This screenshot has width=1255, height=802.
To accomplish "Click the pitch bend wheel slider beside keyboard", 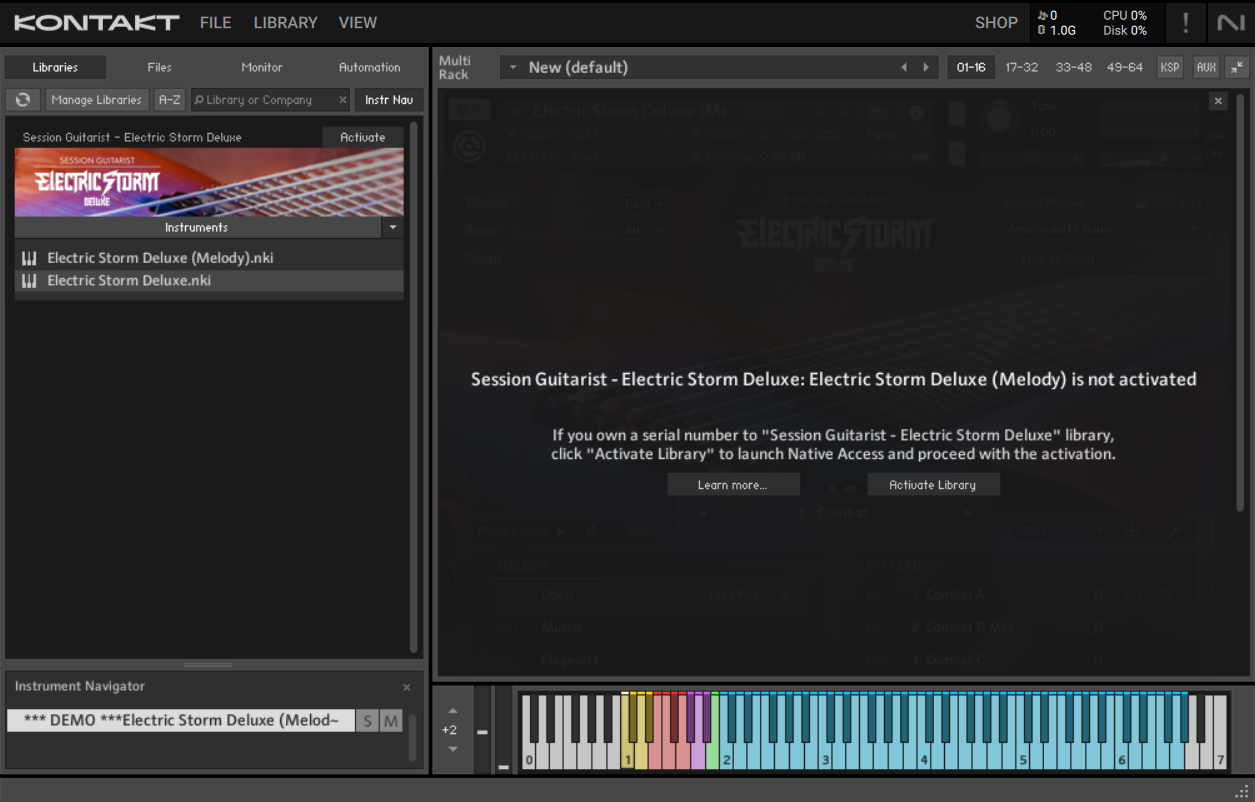I will [483, 732].
